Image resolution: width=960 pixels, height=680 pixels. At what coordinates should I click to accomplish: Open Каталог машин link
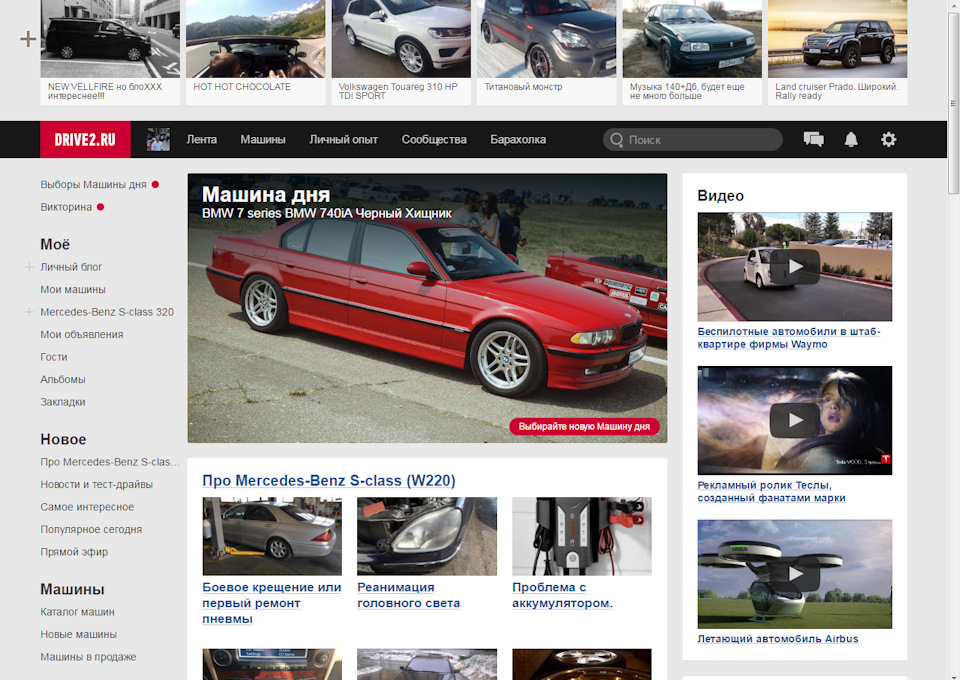click(77, 612)
